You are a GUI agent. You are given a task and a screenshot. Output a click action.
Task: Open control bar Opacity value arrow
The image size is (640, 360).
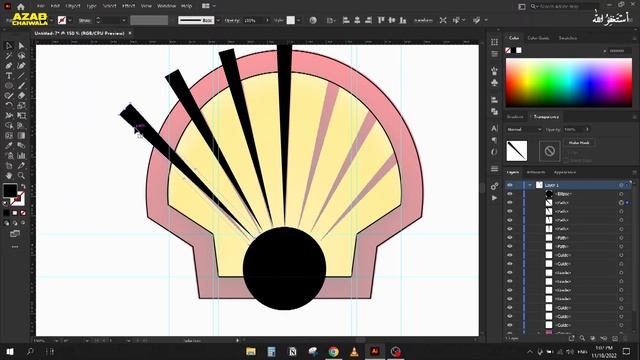pos(267,20)
